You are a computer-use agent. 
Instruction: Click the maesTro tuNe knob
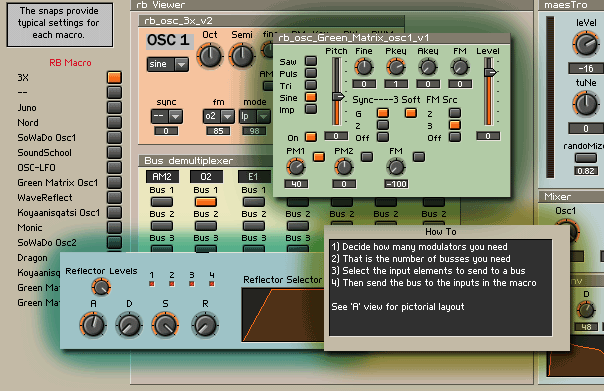point(586,104)
